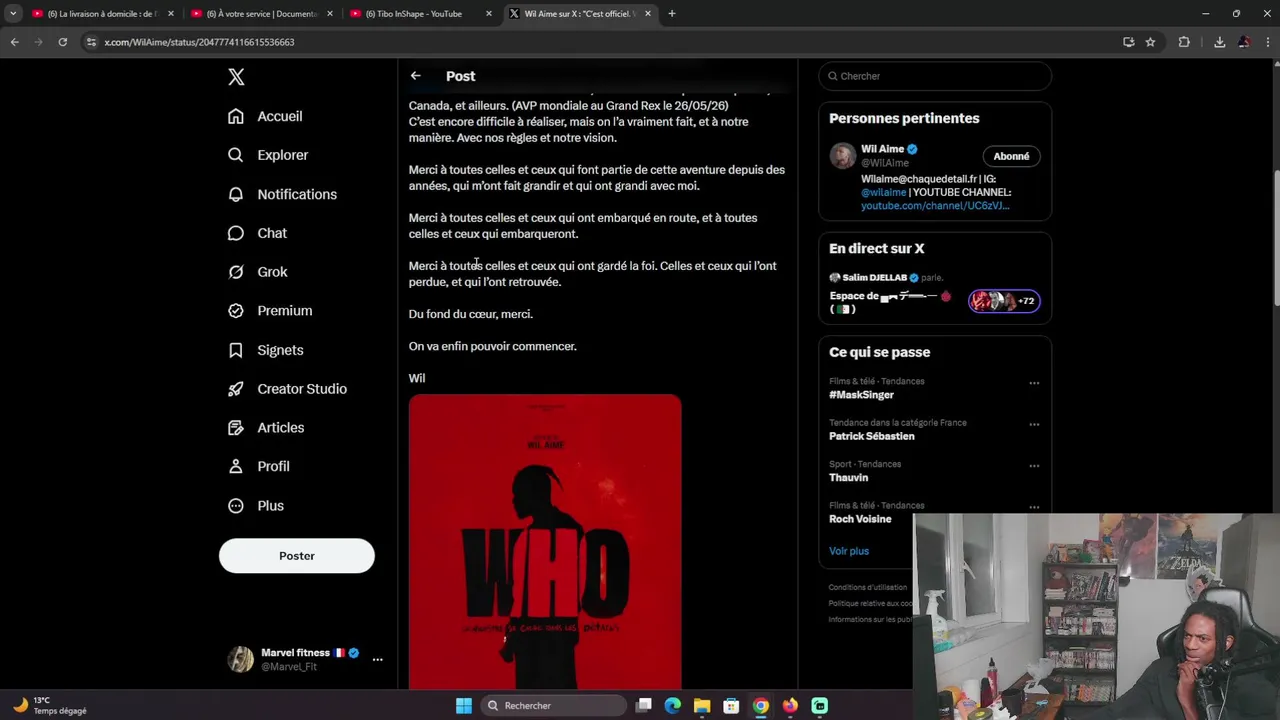
Task: Go back with the Post arrow
Action: pos(416,76)
